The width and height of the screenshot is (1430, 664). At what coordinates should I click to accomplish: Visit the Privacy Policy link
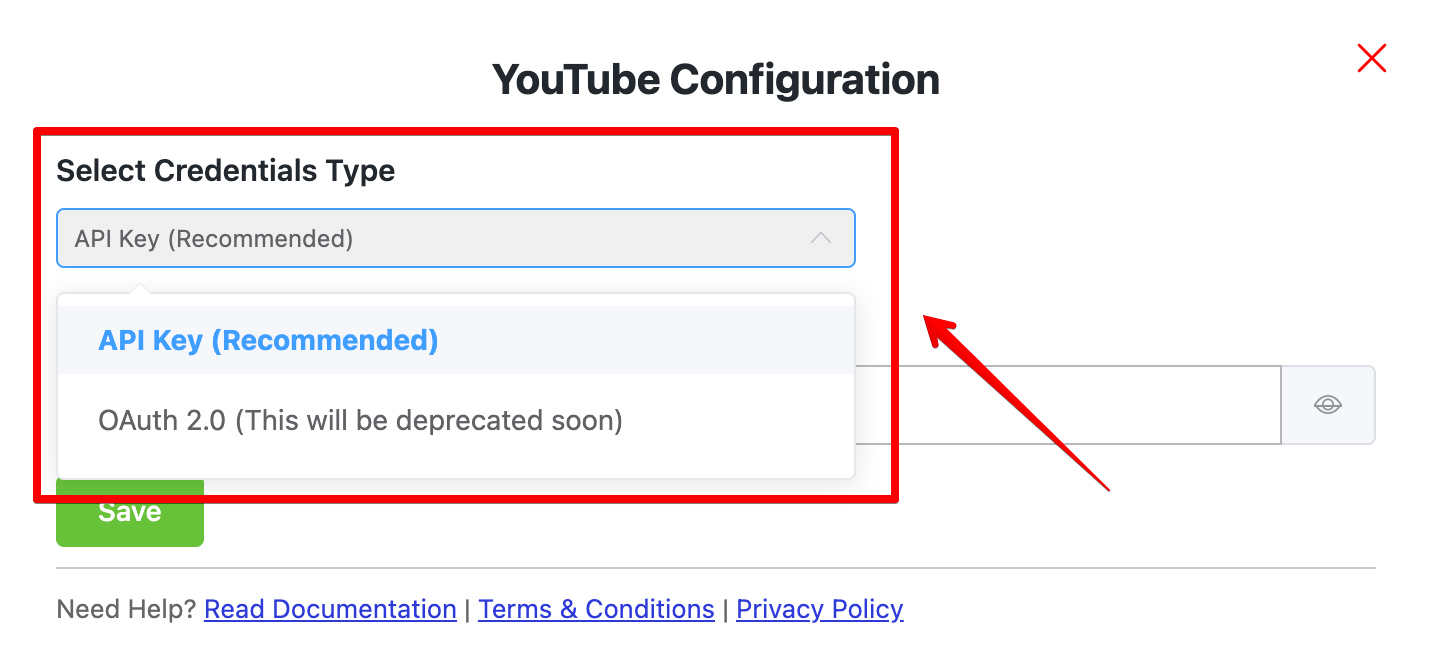tap(819, 609)
